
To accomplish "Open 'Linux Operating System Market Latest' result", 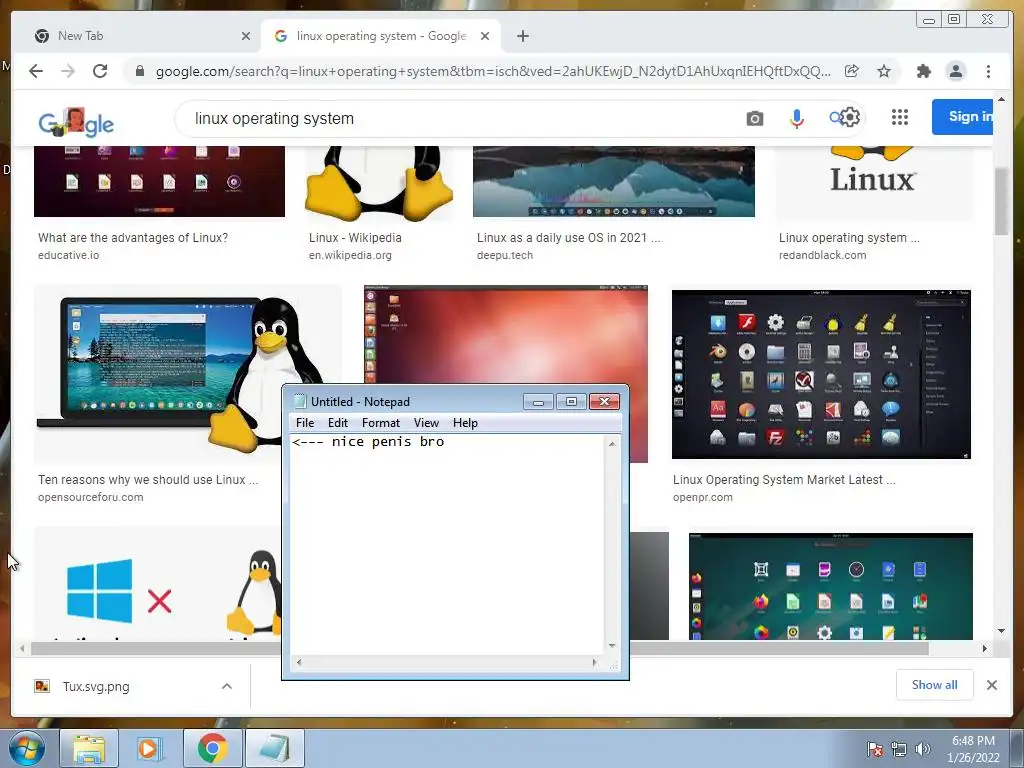I will coord(784,479).
